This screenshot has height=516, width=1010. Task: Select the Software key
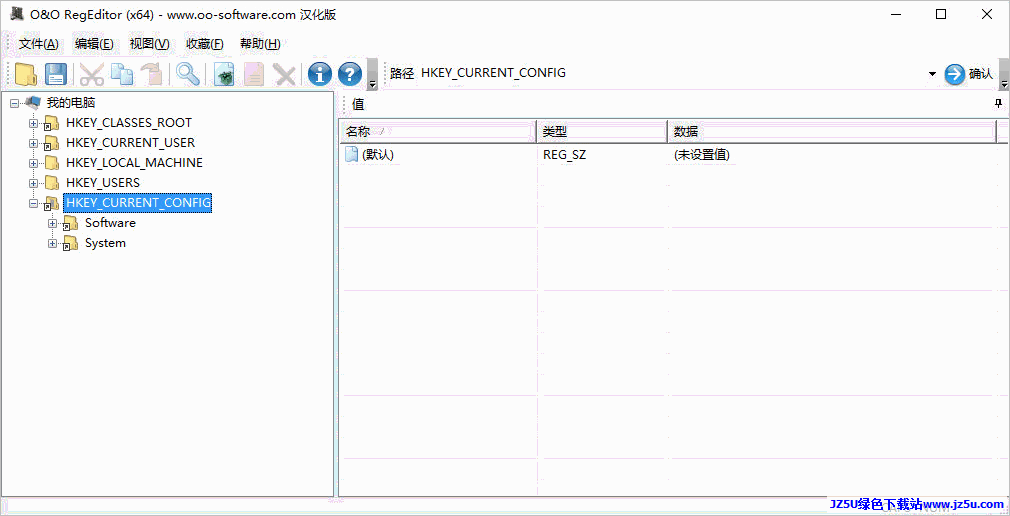click(110, 222)
